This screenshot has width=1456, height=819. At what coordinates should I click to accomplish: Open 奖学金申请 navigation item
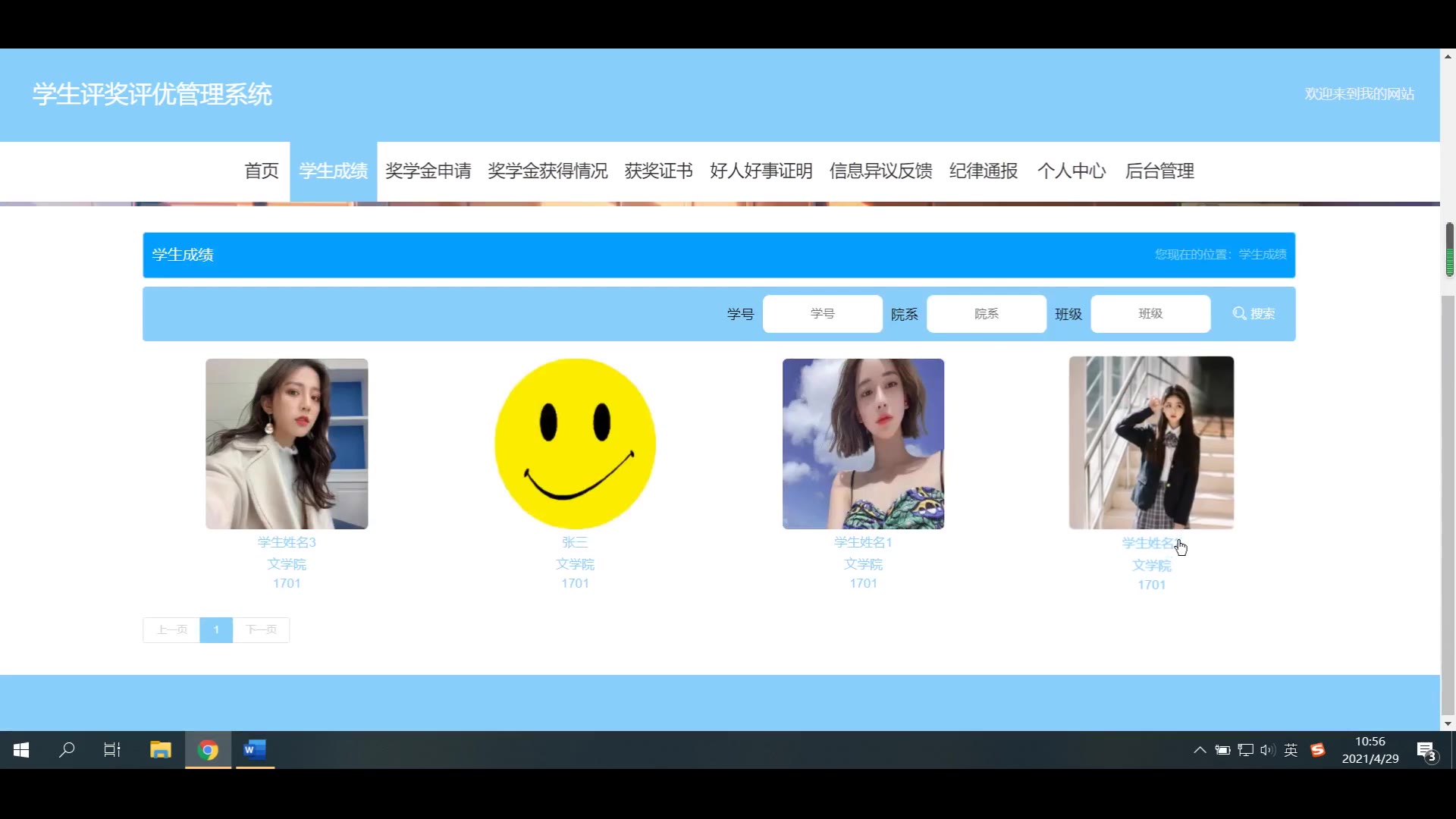coord(428,171)
